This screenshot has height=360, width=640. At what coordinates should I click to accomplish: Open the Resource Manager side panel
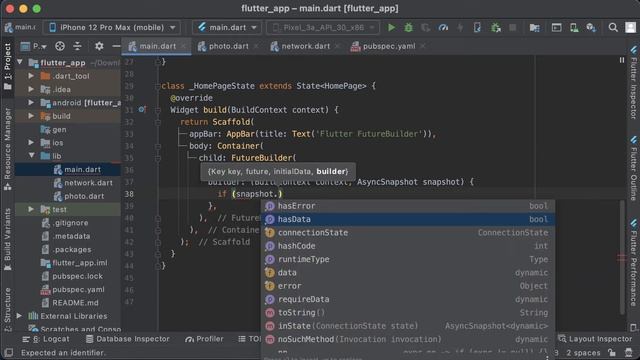pos(7,149)
